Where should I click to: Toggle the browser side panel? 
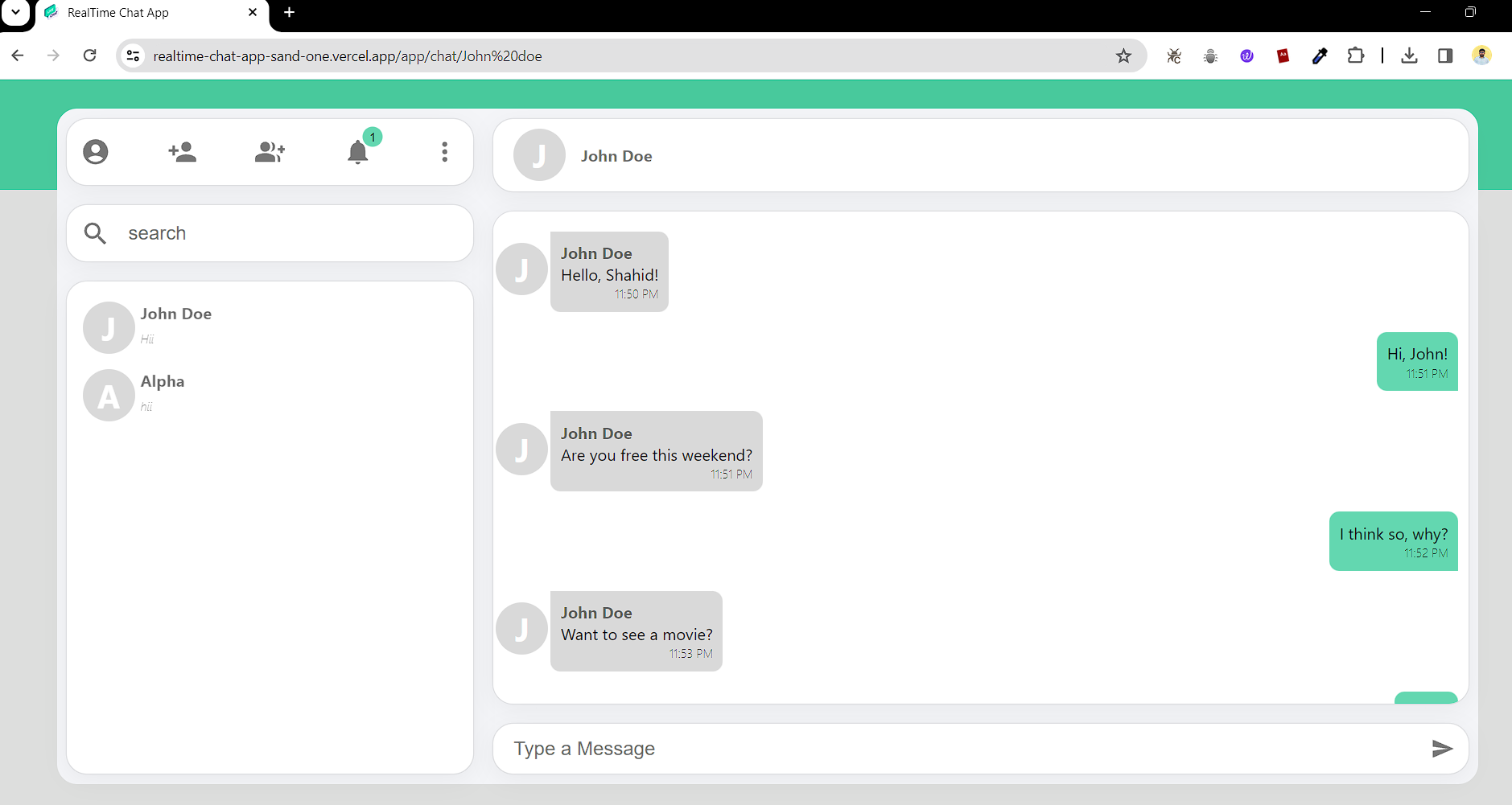(x=1445, y=55)
